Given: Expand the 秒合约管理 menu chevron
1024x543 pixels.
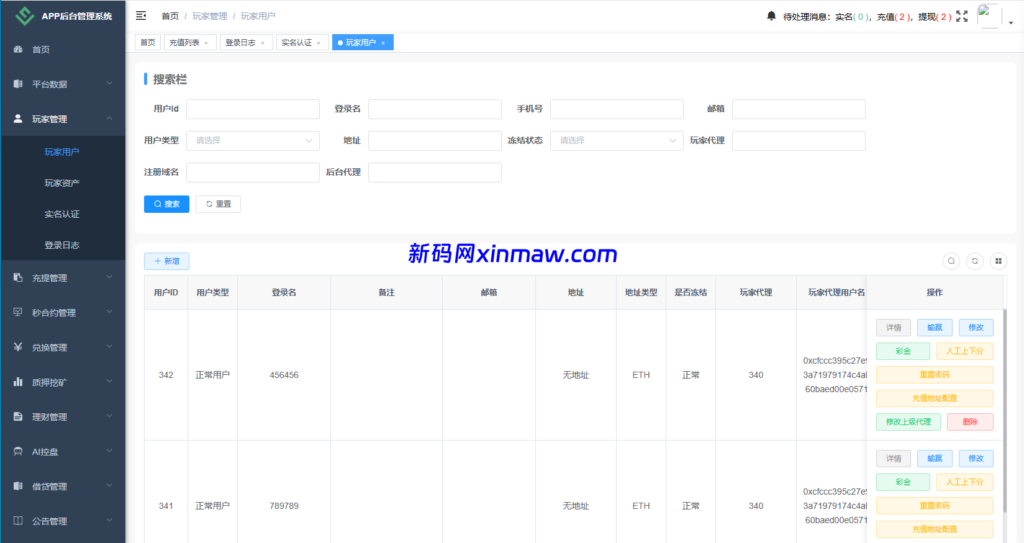Looking at the screenshot, I should click(109, 312).
